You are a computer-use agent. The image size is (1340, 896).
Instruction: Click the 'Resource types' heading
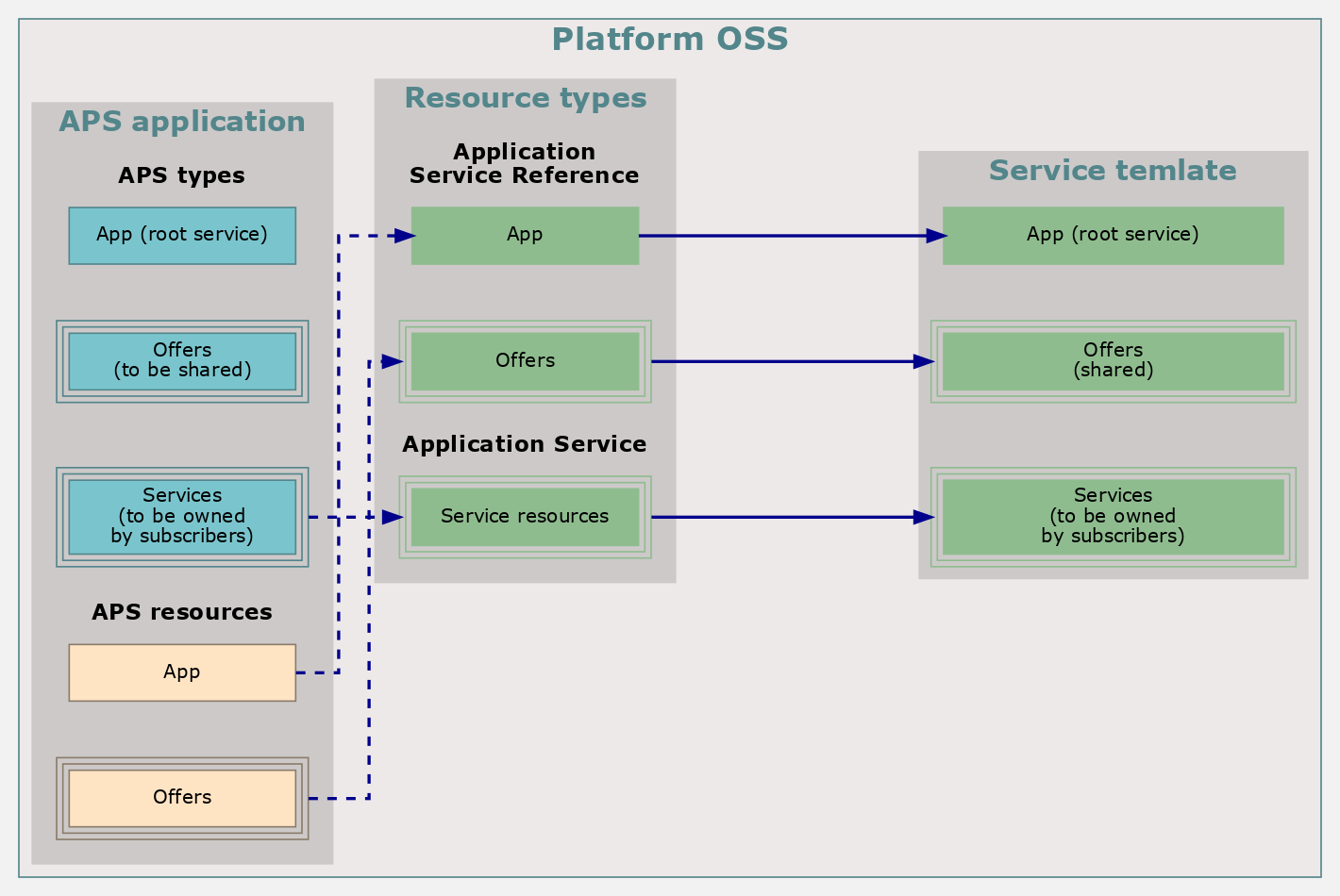coord(526,98)
